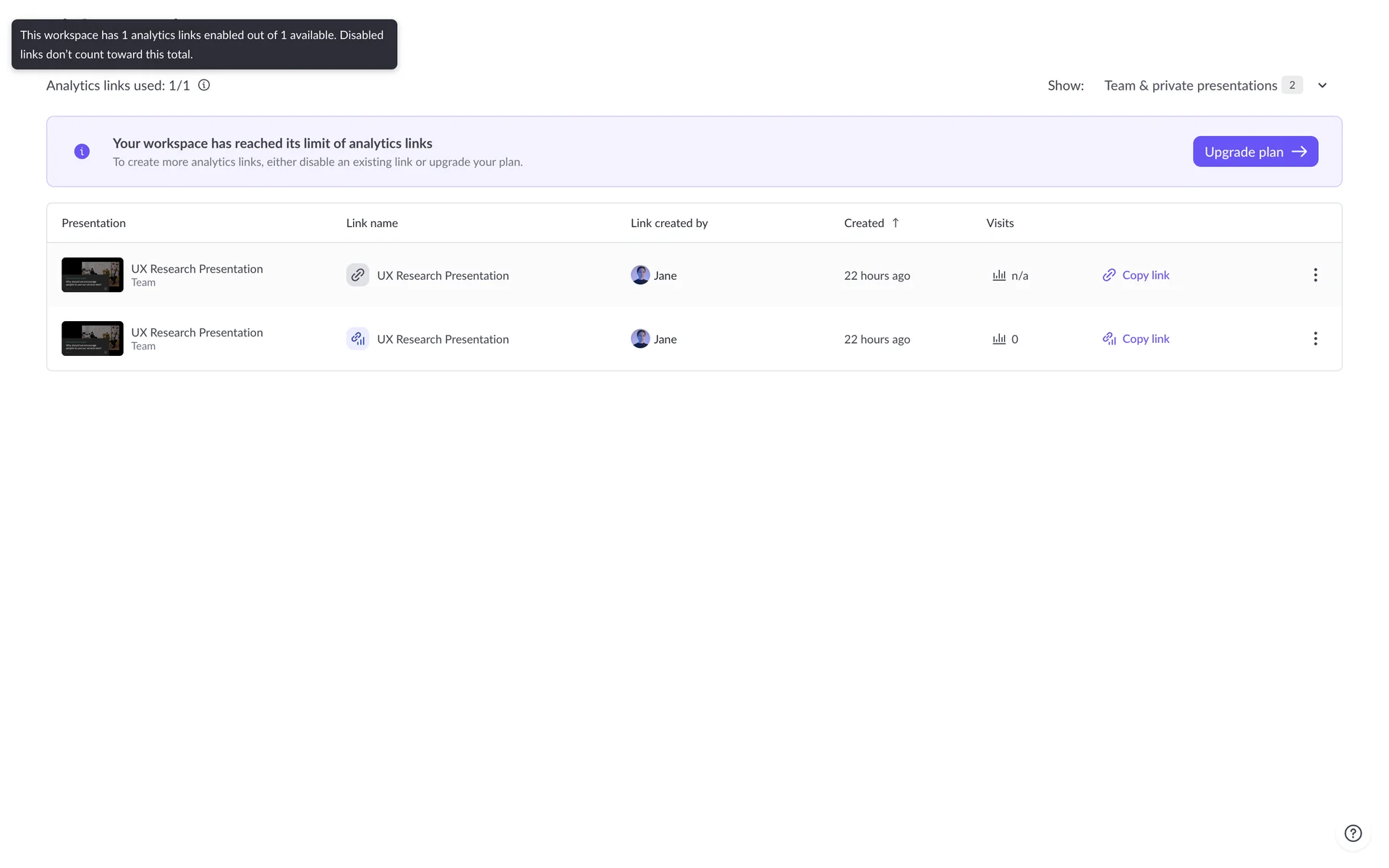Copy analytics link in the second row

(1136, 339)
